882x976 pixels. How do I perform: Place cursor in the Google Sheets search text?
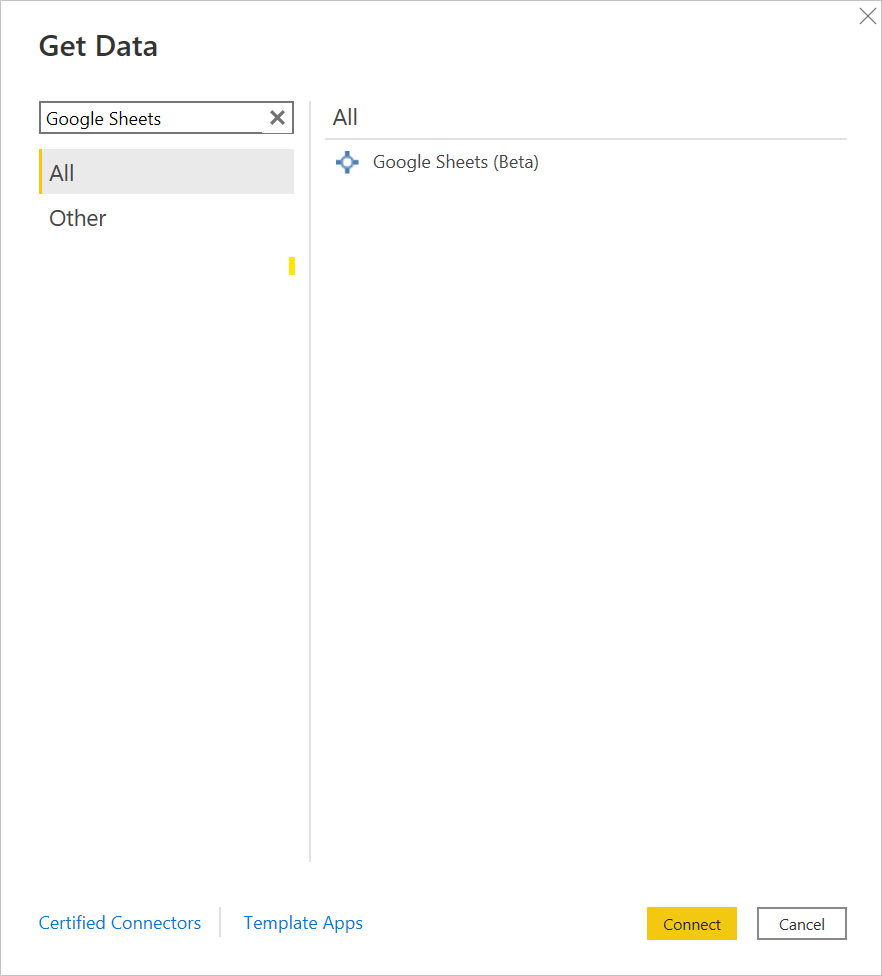(103, 117)
